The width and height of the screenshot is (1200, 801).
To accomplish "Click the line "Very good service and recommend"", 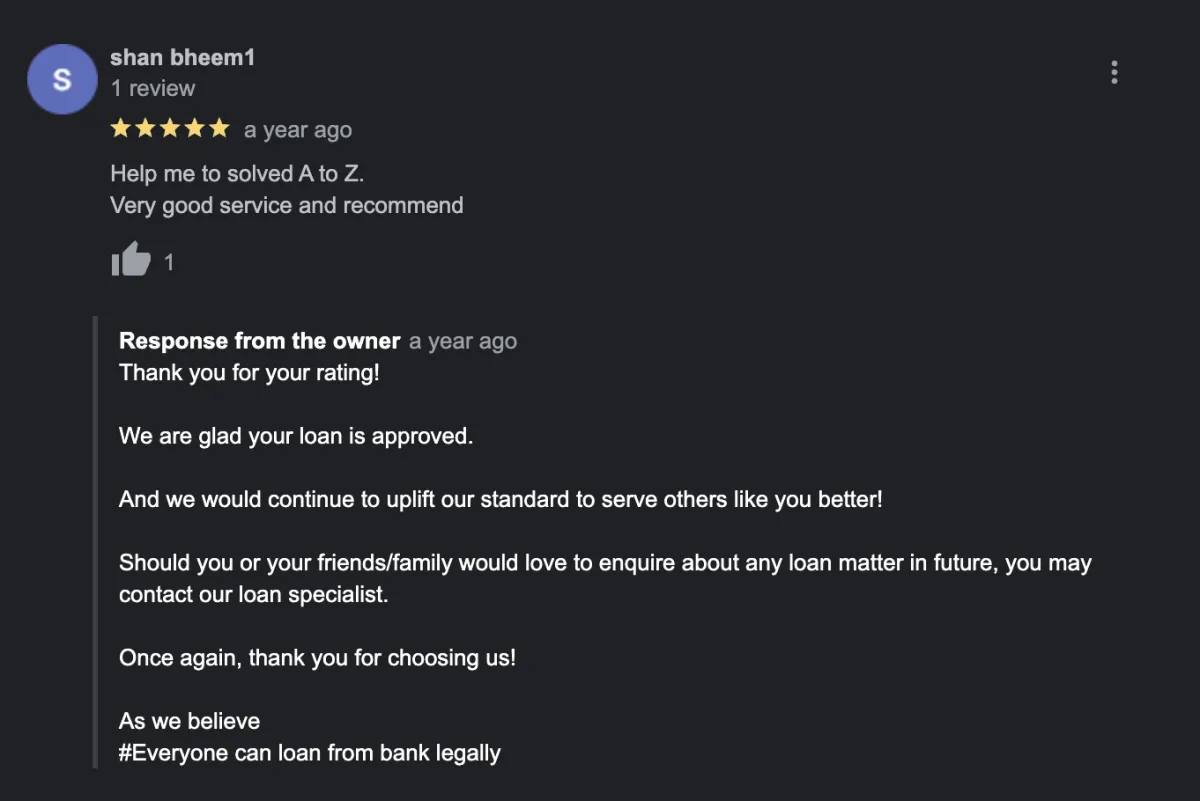I will tap(286, 205).
